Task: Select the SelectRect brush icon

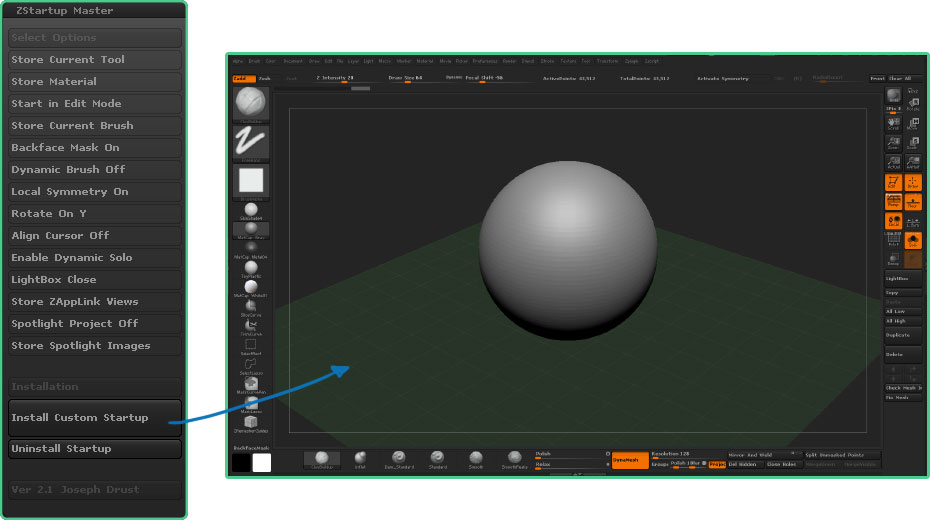Action: [250, 346]
